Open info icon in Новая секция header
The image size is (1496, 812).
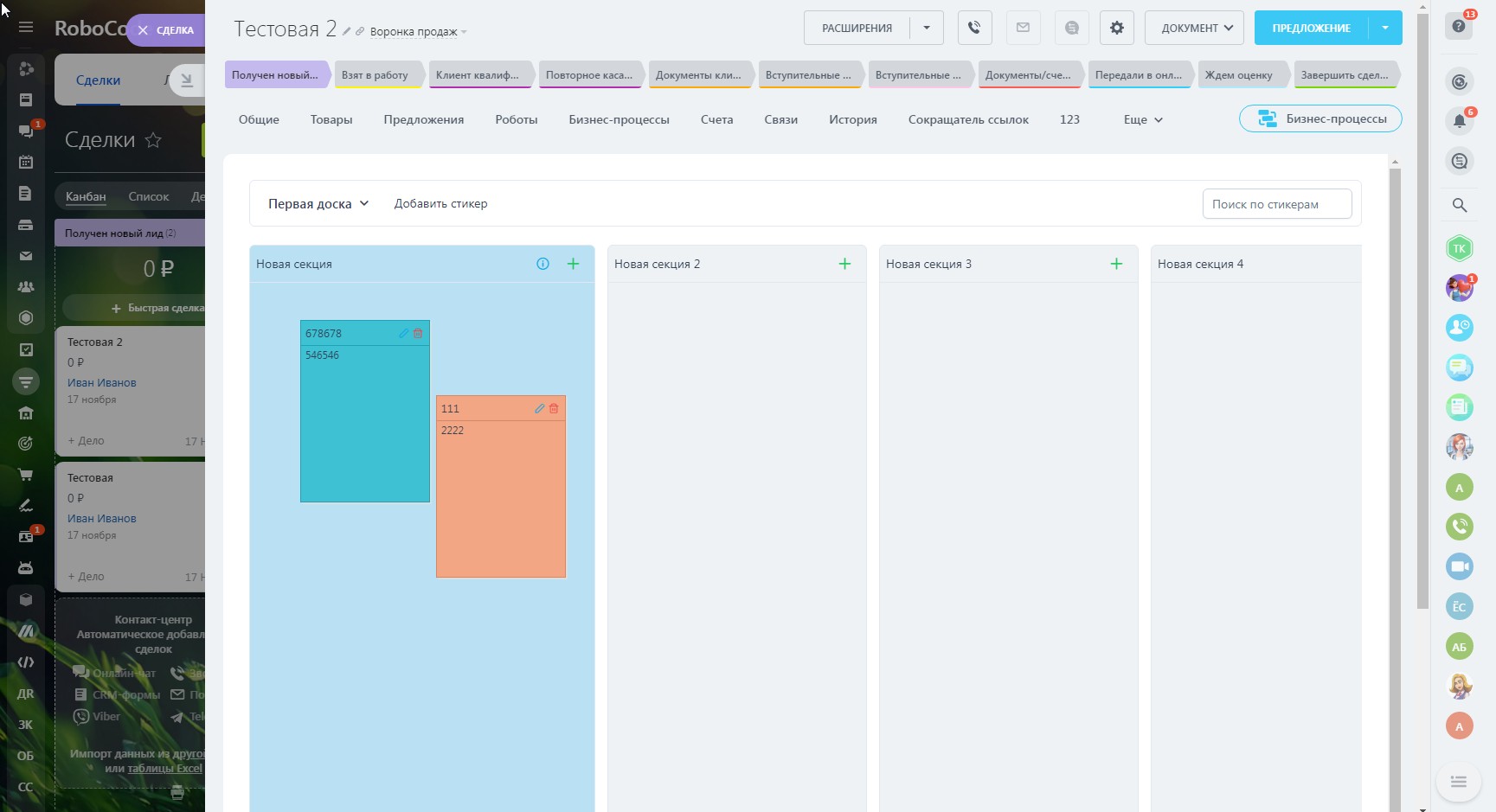[x=543, y=264]
